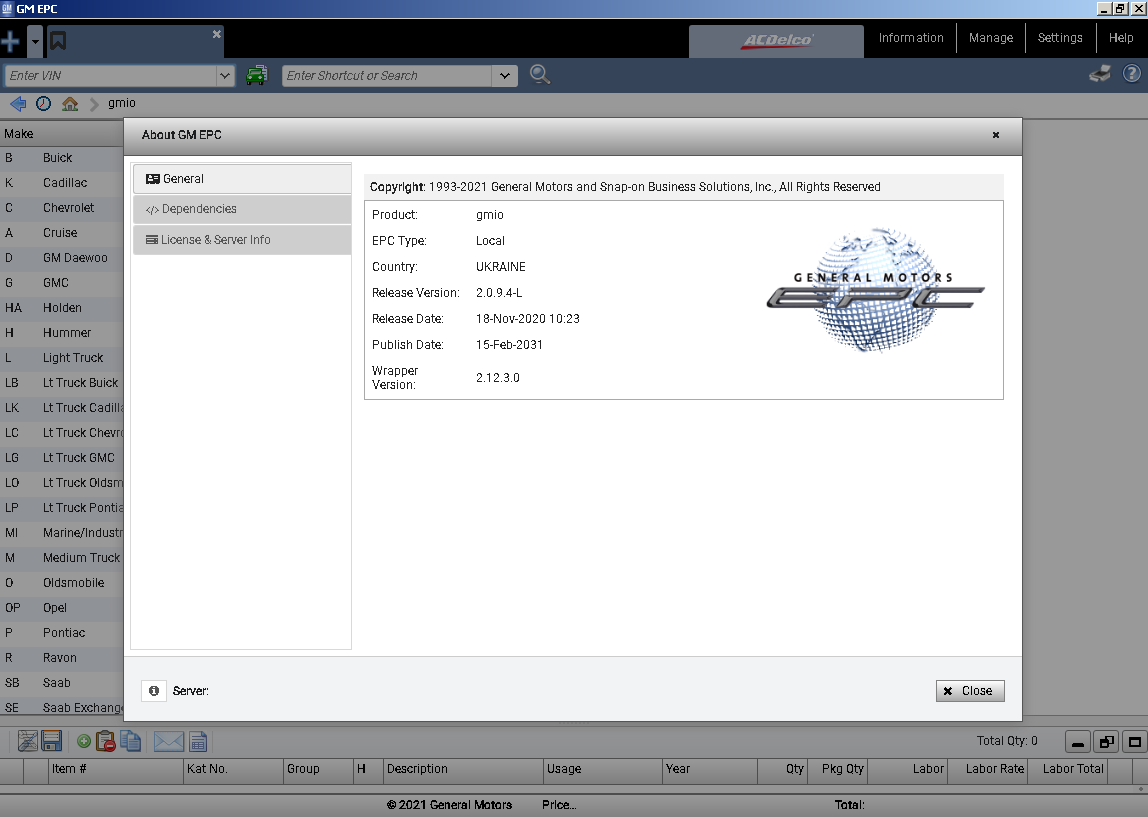
Task: Select Chevrolet in Make list
Action: (62, 208)
